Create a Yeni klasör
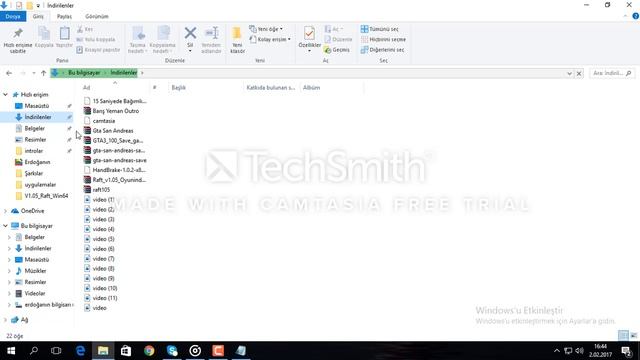The height and width of the screenshot is (360, 640). click(237, 40)
